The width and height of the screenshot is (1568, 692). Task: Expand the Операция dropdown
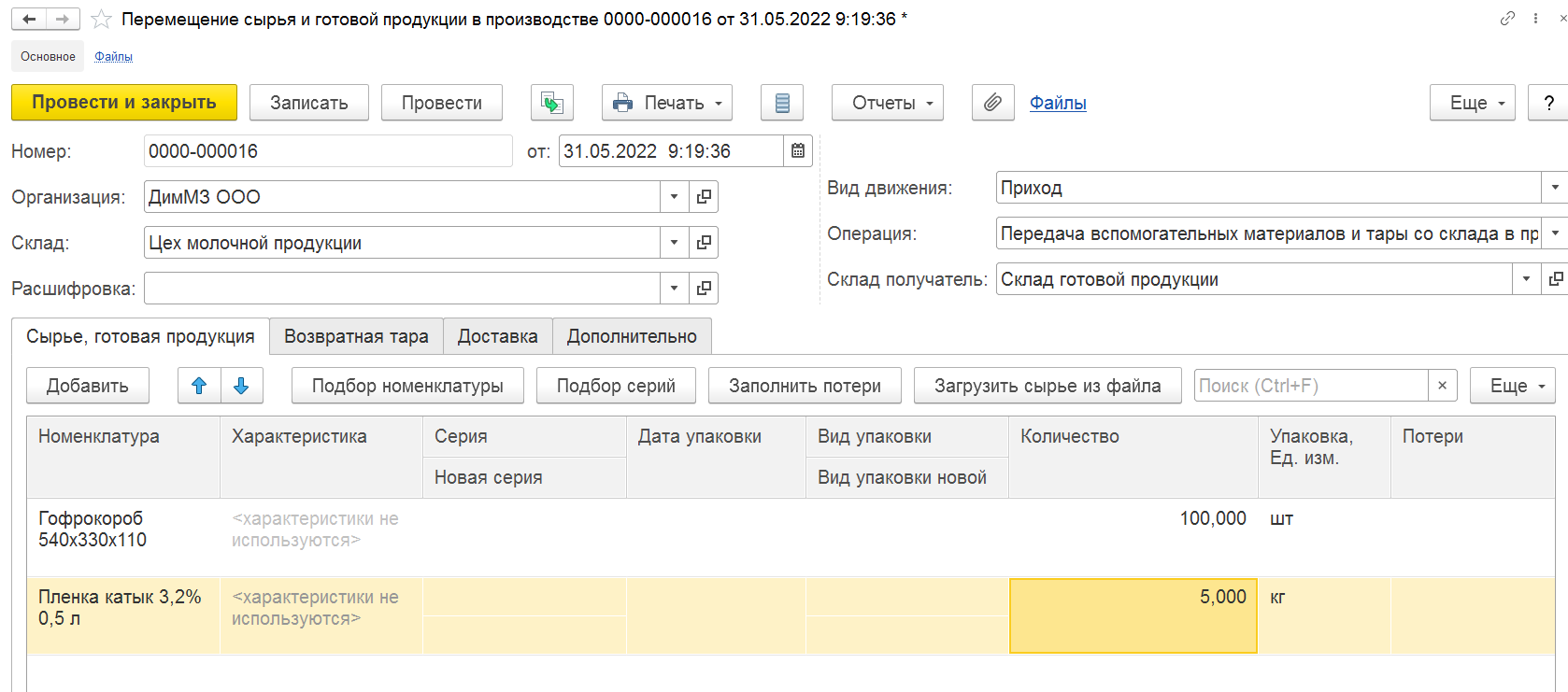(1555, 233)
